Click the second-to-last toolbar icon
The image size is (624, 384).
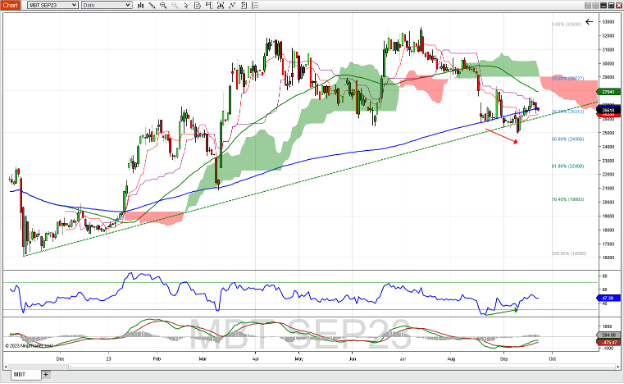[x=244, y=5]
